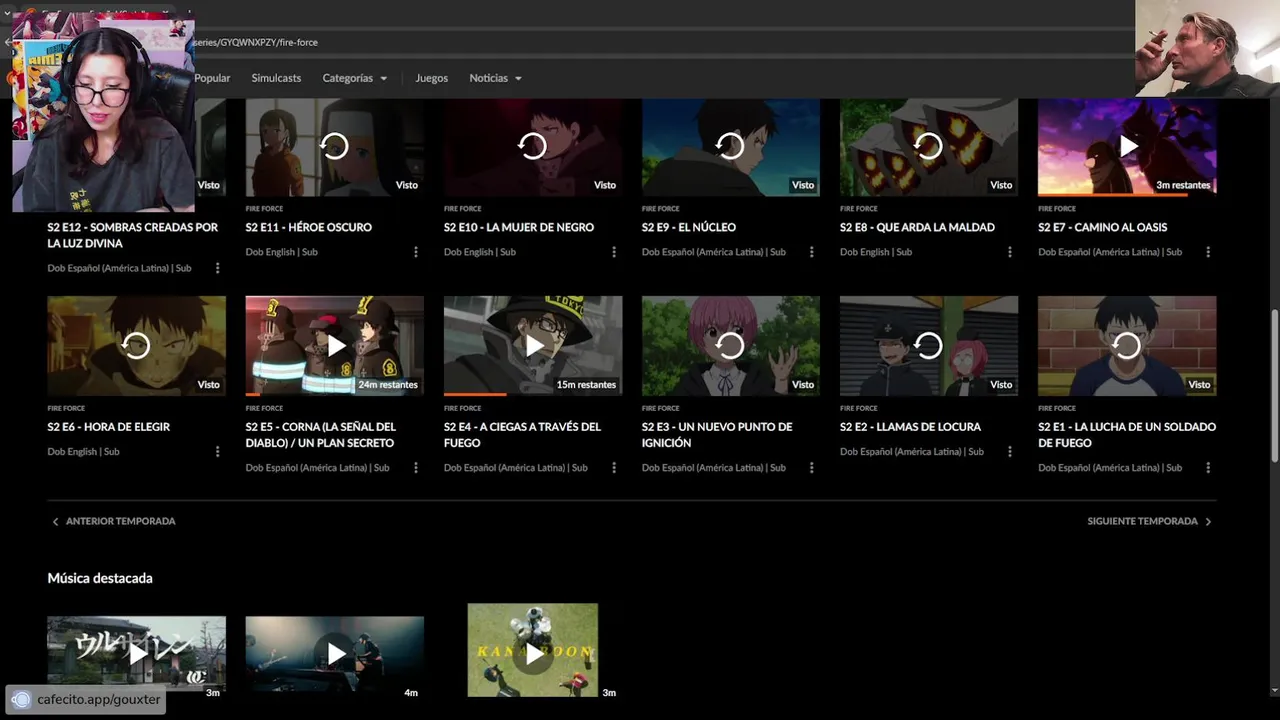Play first featured music video
This screenshot has height=720, width=1280.
[x=136, y=654]
